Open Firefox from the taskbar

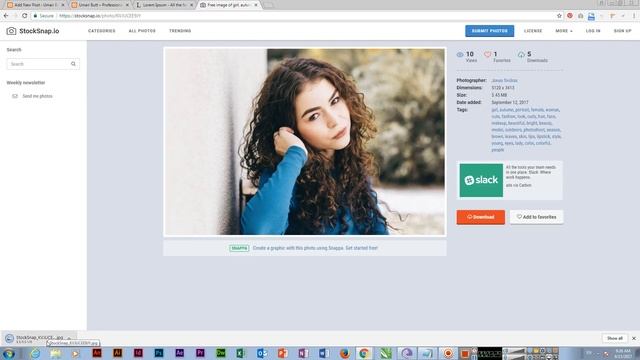coord(344,353)
